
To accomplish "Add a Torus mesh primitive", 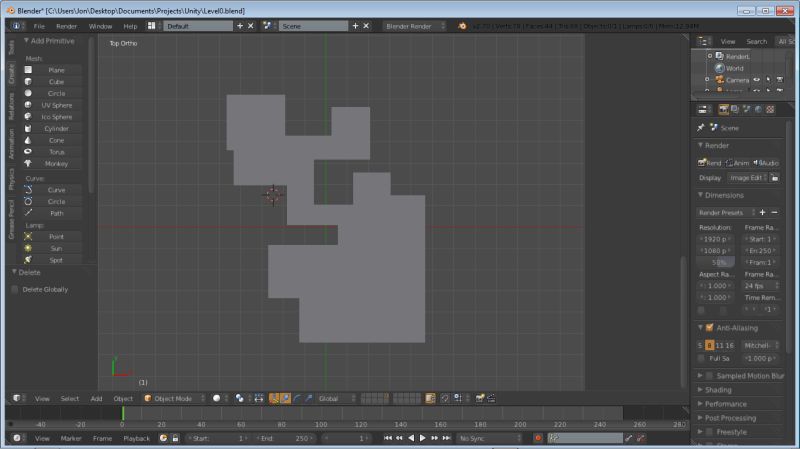I will coord(53,152).
